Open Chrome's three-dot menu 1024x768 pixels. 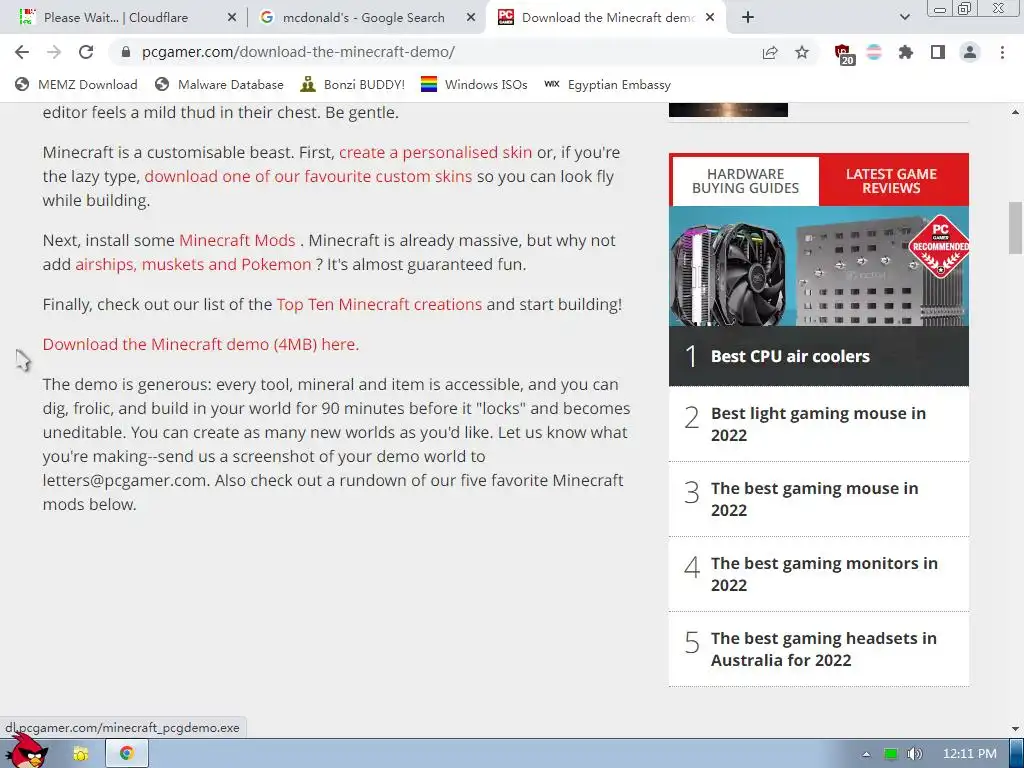point(1002,52)
